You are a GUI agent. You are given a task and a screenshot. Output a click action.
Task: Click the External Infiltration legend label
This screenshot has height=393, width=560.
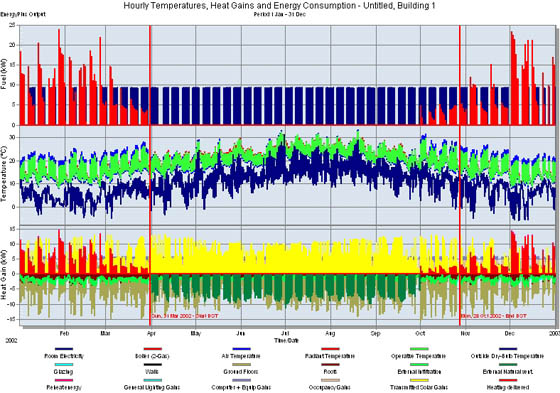click(x=419, y=372)
